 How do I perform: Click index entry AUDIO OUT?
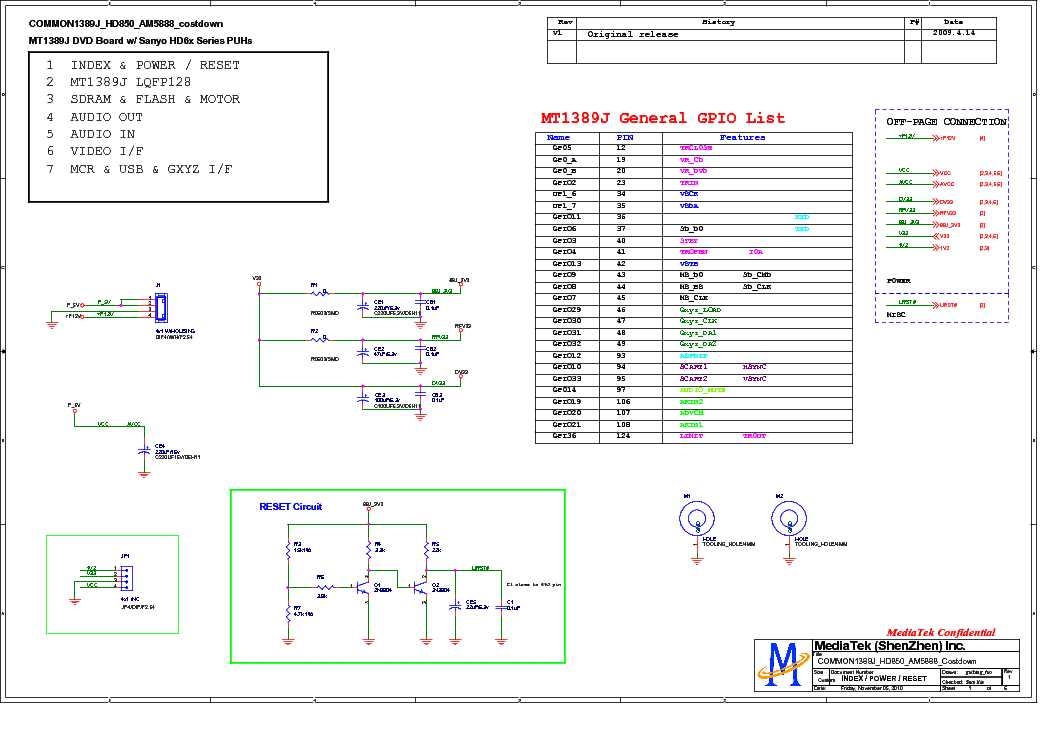pyautogui.click(x=107, y=117)
